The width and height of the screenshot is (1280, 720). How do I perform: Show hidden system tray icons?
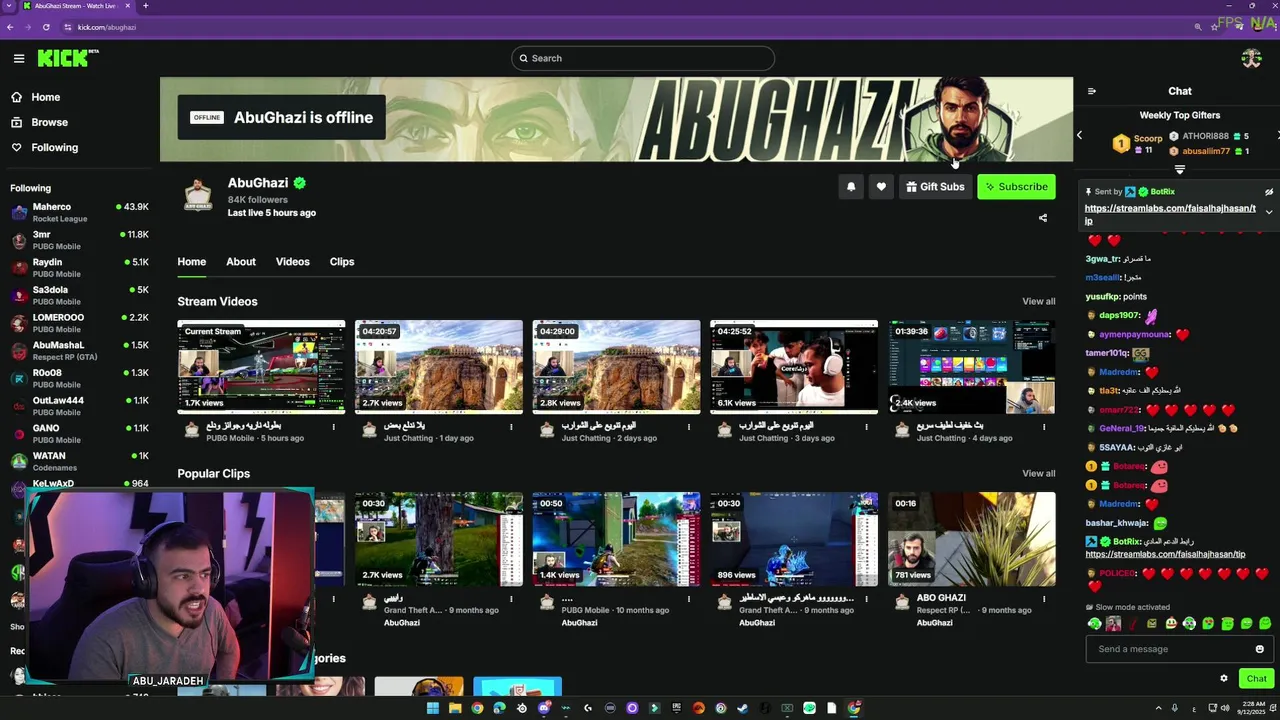(1157, 708)
